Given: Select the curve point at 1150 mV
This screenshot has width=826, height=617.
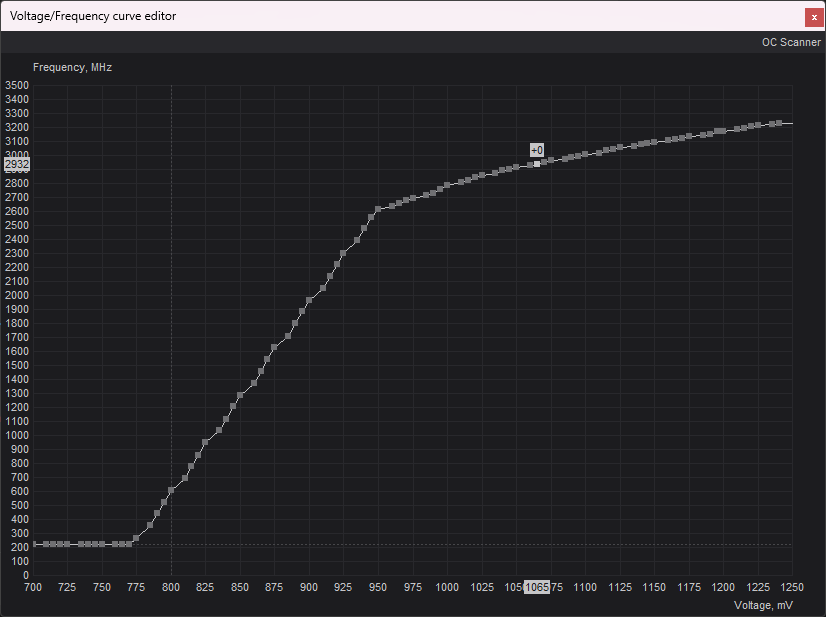Looking at the screenshot, I should (654, 142).
